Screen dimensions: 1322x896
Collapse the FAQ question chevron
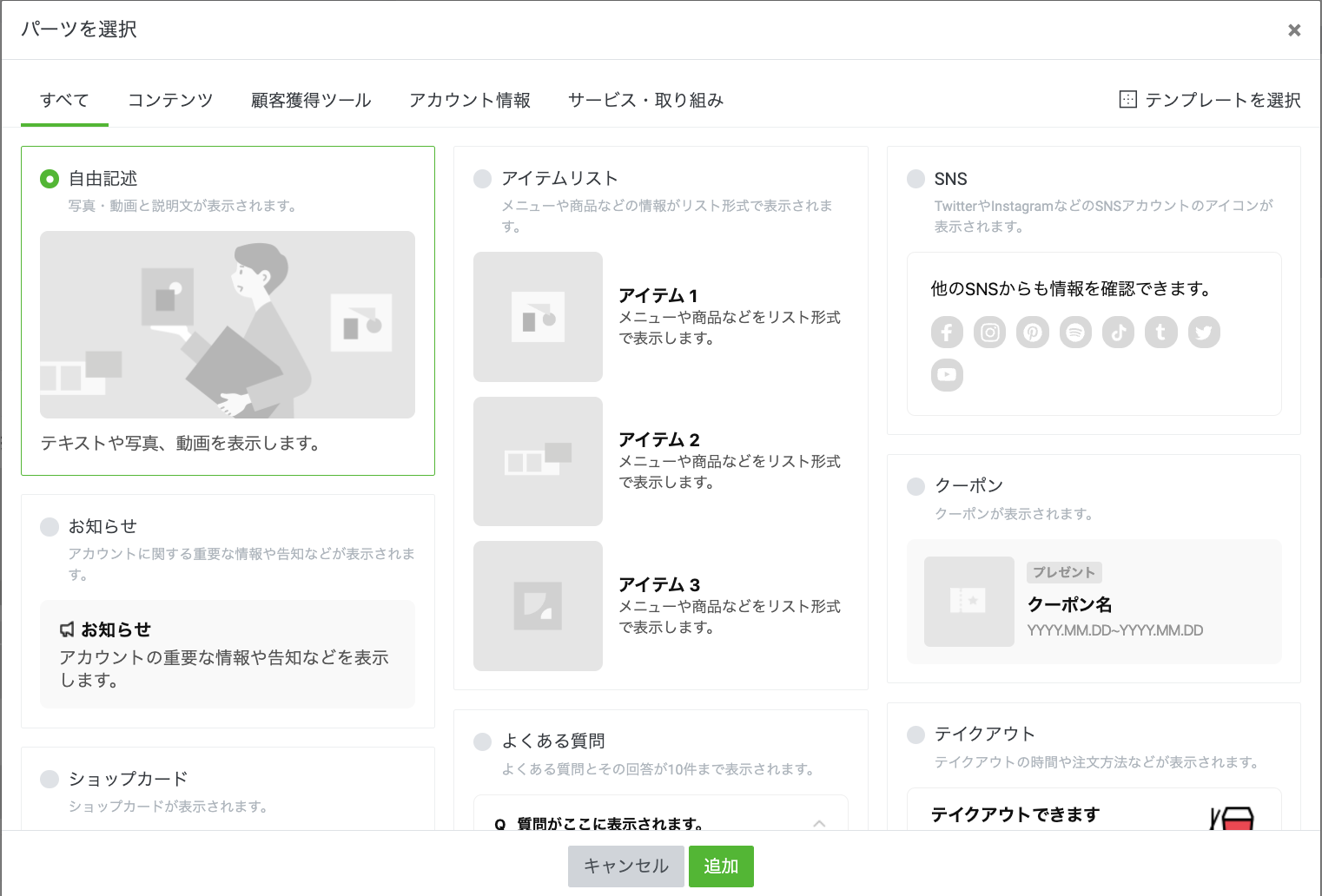coord(819,822)
